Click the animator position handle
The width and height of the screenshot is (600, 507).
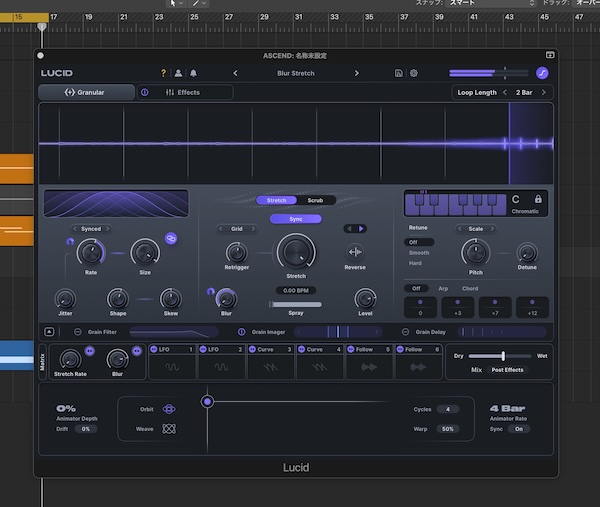click(207, 401)
